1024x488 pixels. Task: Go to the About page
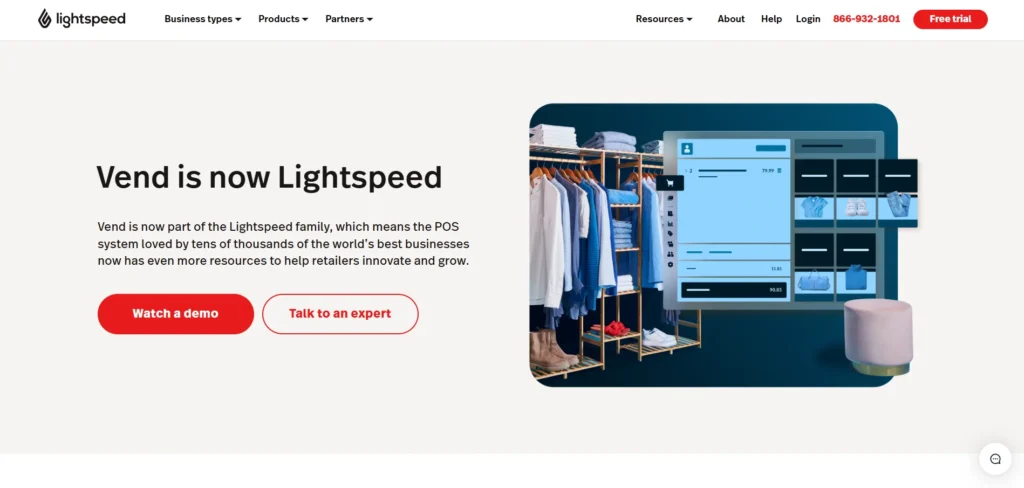(x=731, y=19)
